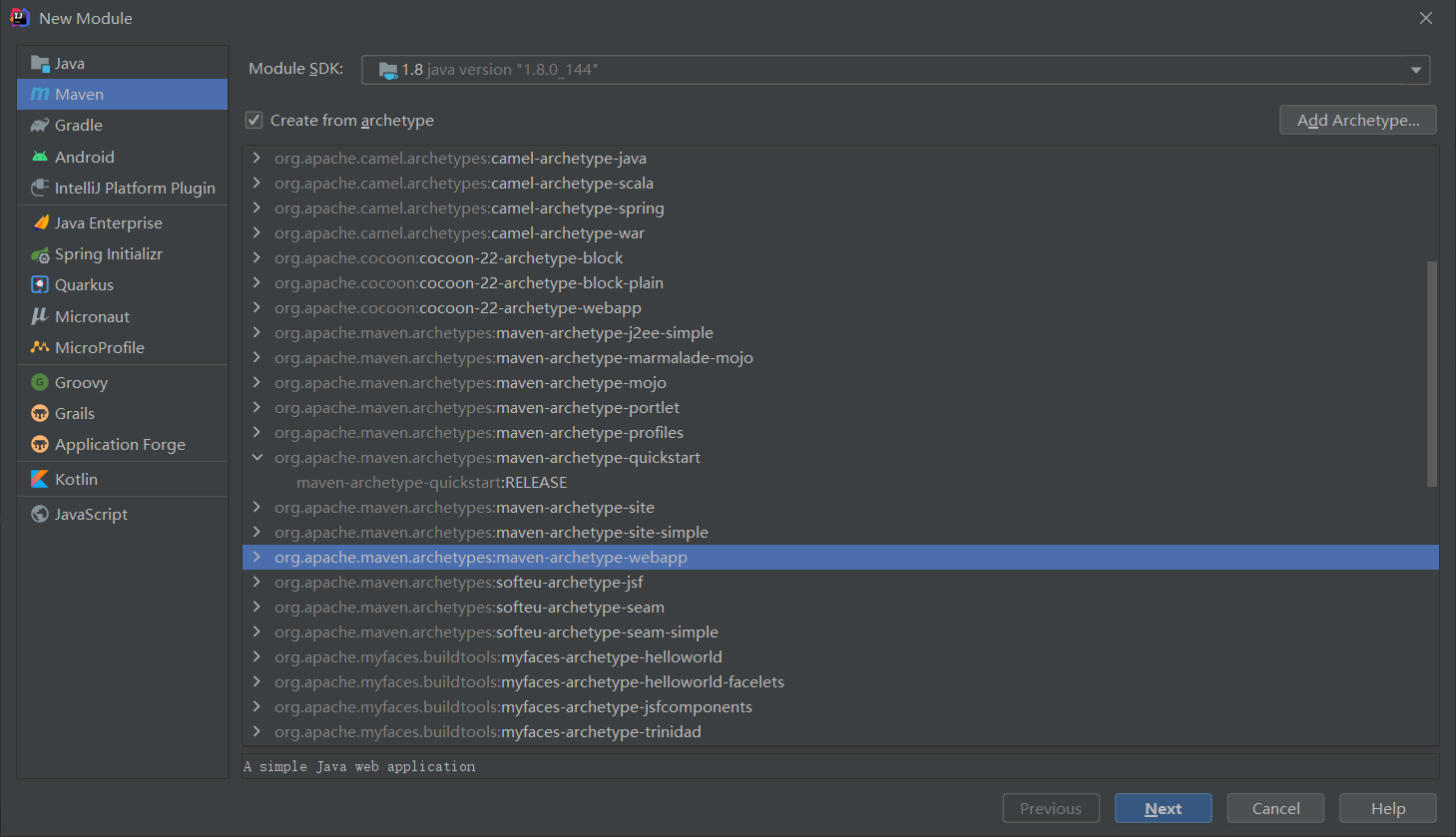
Task: Choose Spring Initializr in module list
Action: 122,254
